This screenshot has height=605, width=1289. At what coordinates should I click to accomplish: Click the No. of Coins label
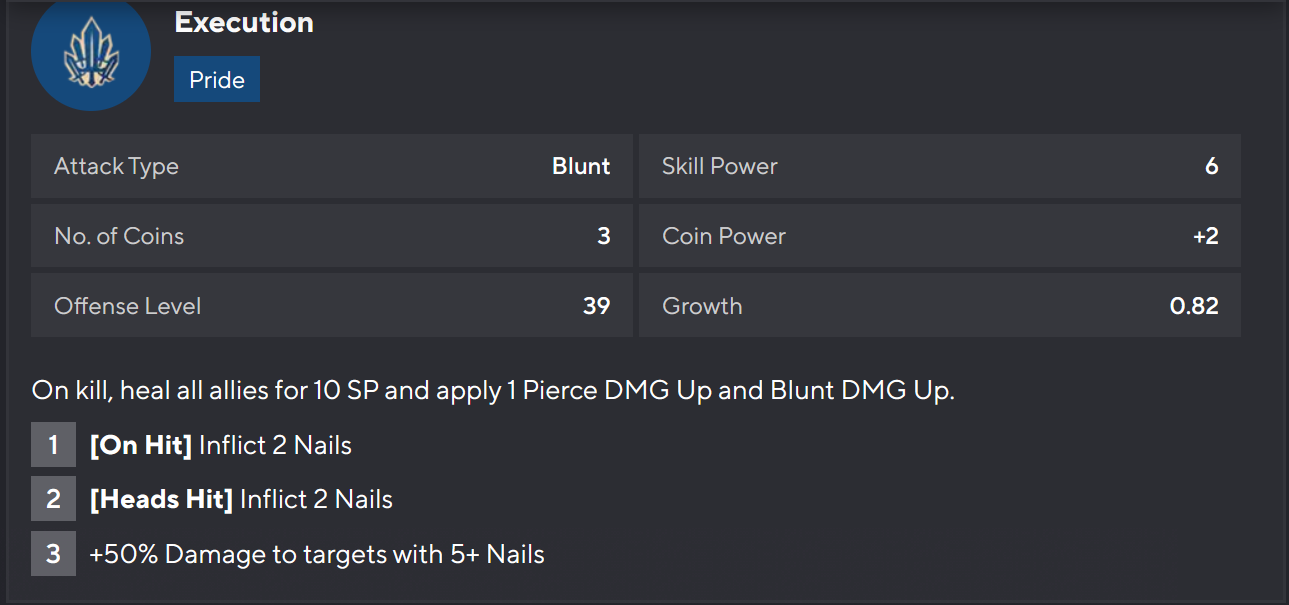click(119, 236)
